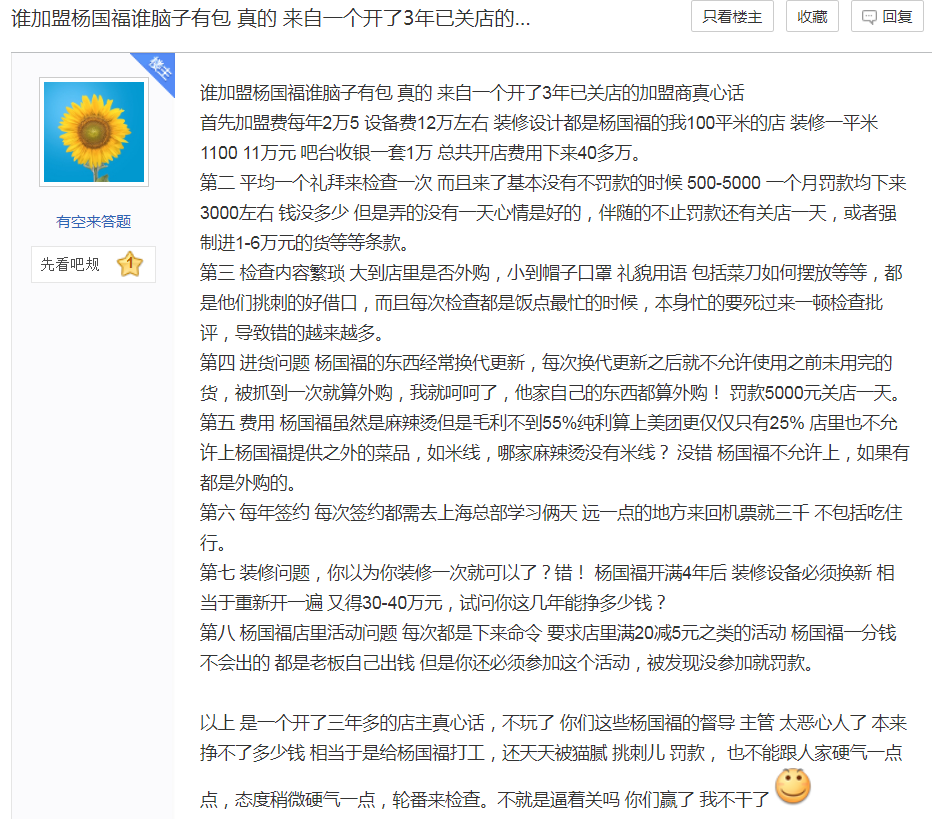The height and width of the screenshot is (819, 932).
Task: Click the text 你们赢了 我不干了
Action: tap(697, 799)
